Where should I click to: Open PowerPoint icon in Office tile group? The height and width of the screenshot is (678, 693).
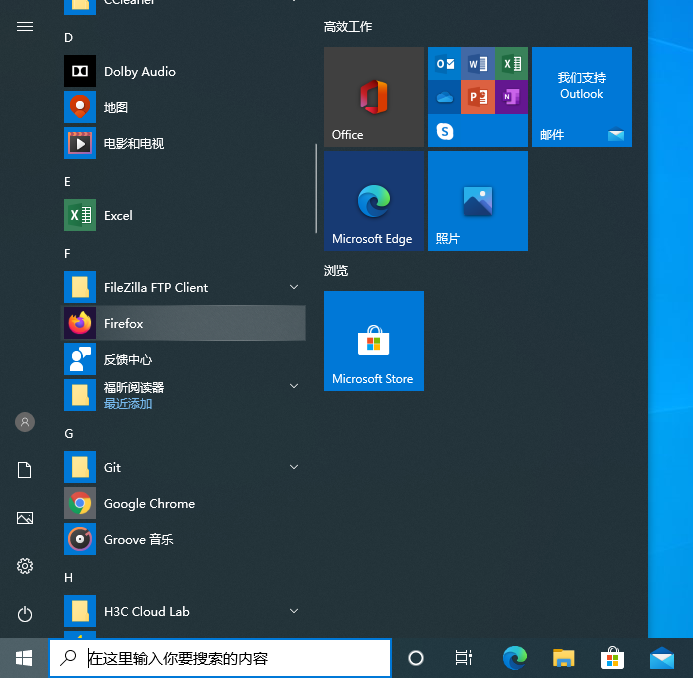[478, 97]
